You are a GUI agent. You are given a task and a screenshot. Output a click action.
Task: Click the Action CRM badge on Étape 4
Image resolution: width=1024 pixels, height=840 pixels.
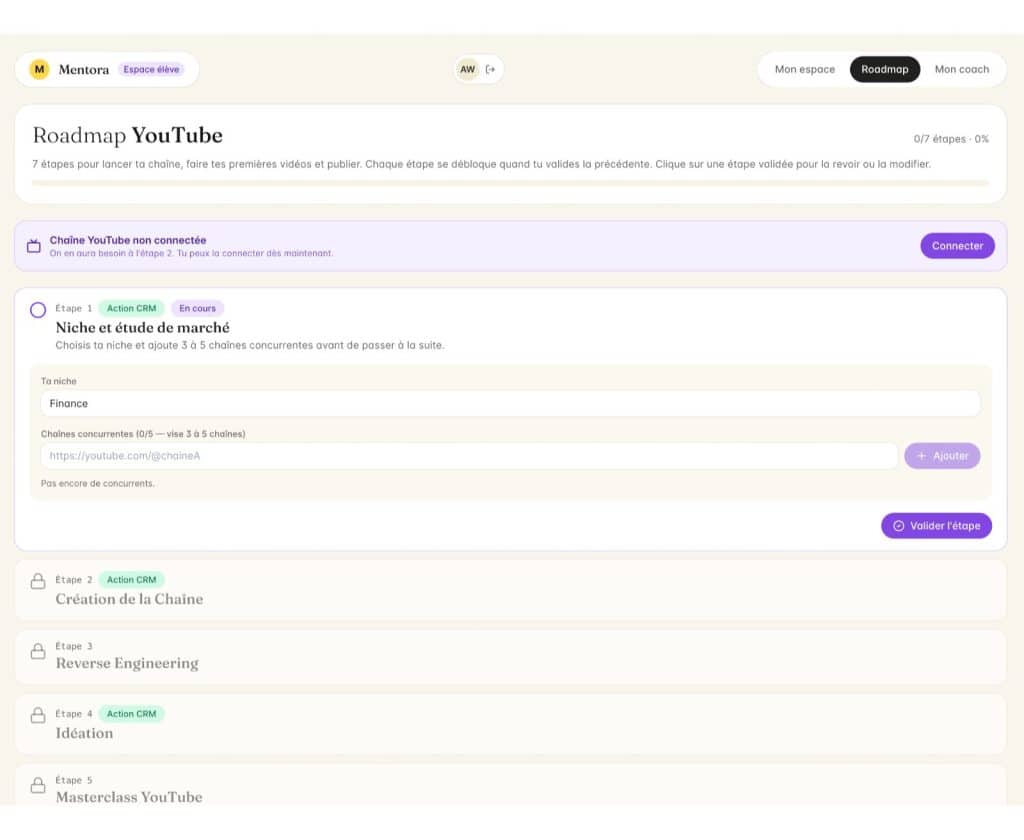[x=131, y=714]
